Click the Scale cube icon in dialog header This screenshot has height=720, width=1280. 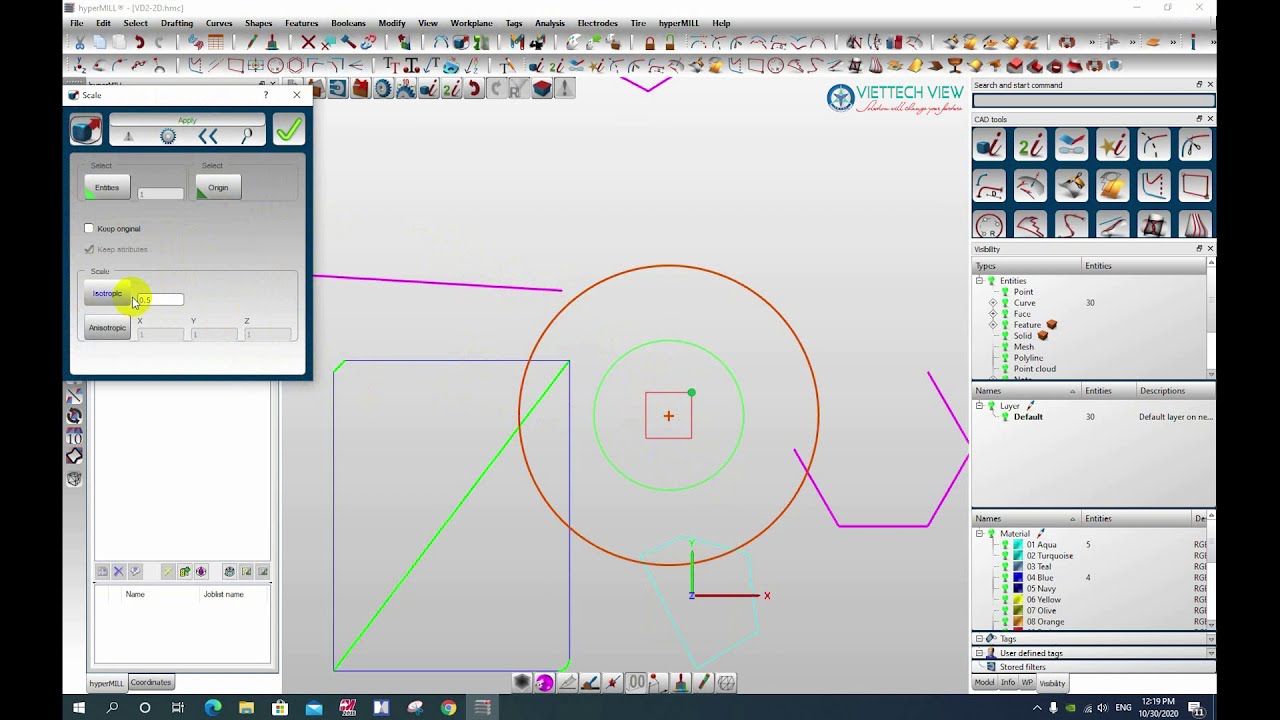click(x=86, y=130)
